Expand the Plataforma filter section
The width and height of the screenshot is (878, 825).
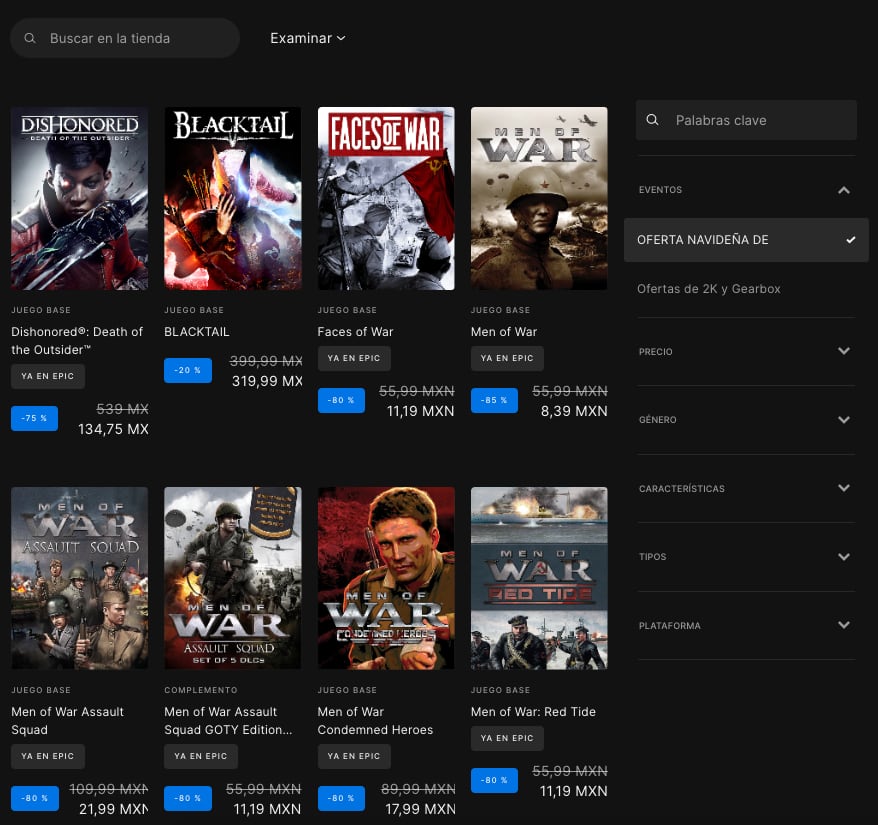pyautogui.click(x=843, y=626)
